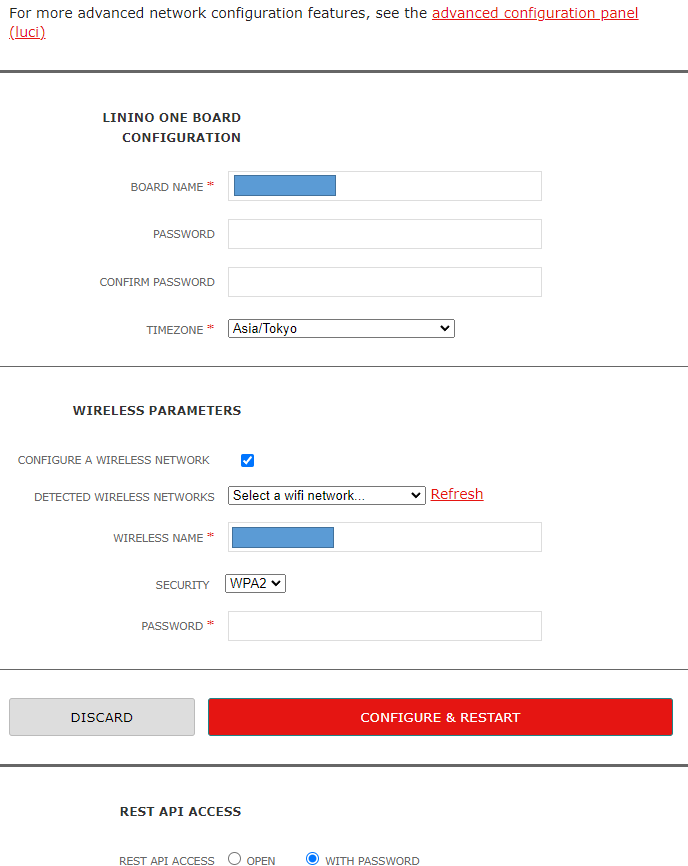Click the Linino One Board Configuration heading
This screenshot has width=688, height=866.
tap(172, 127)
